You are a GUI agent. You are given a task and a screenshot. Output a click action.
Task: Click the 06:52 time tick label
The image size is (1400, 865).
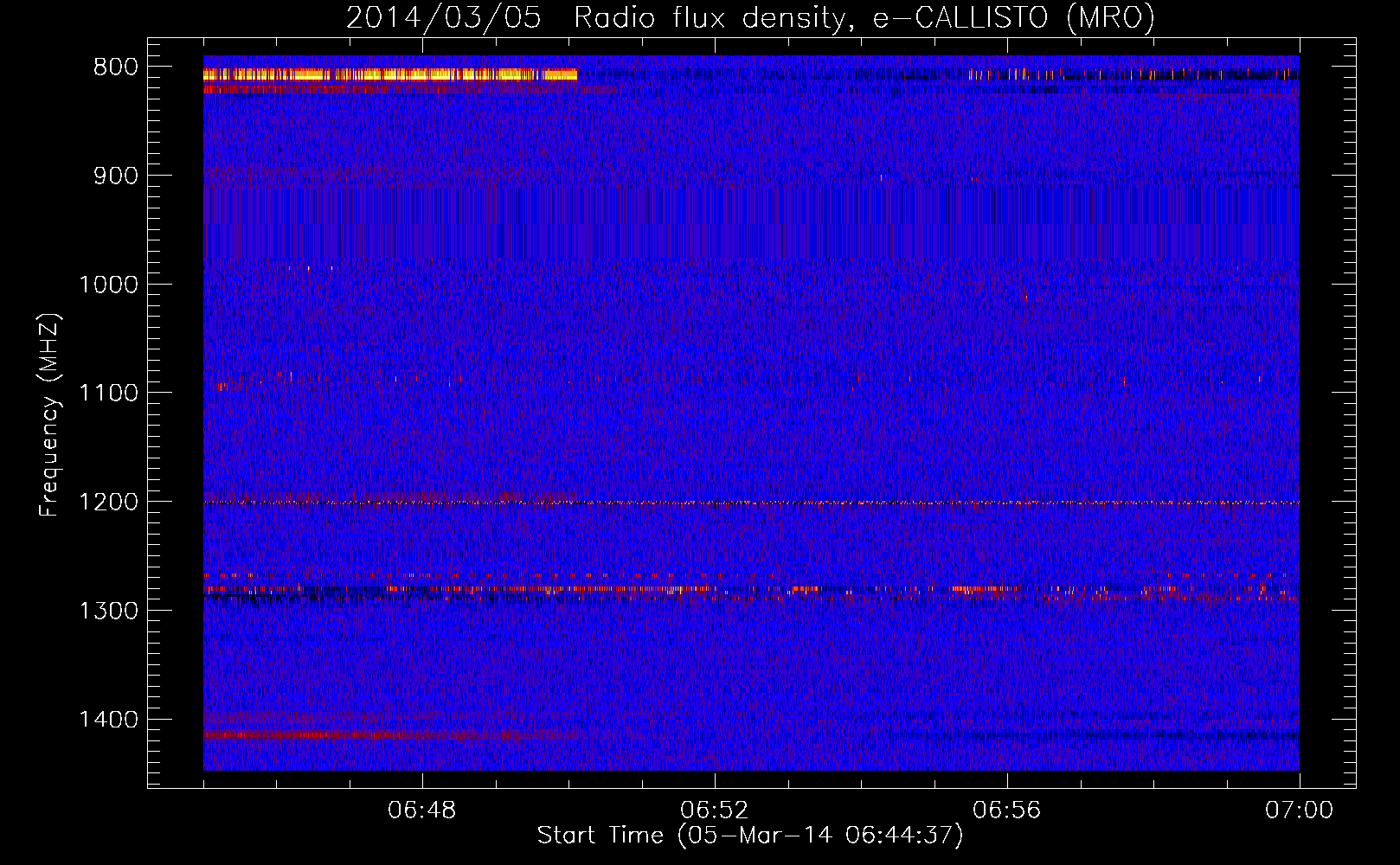click(x=715, y=811)
